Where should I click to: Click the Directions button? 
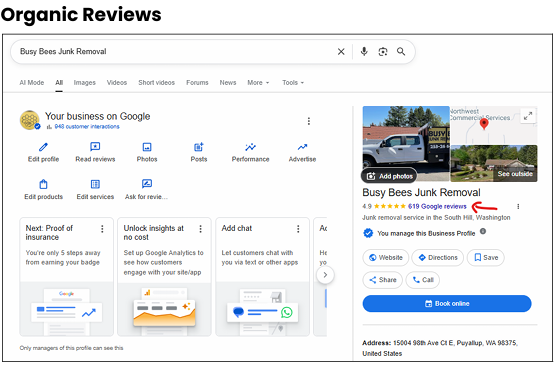click(x=438, y=258)
